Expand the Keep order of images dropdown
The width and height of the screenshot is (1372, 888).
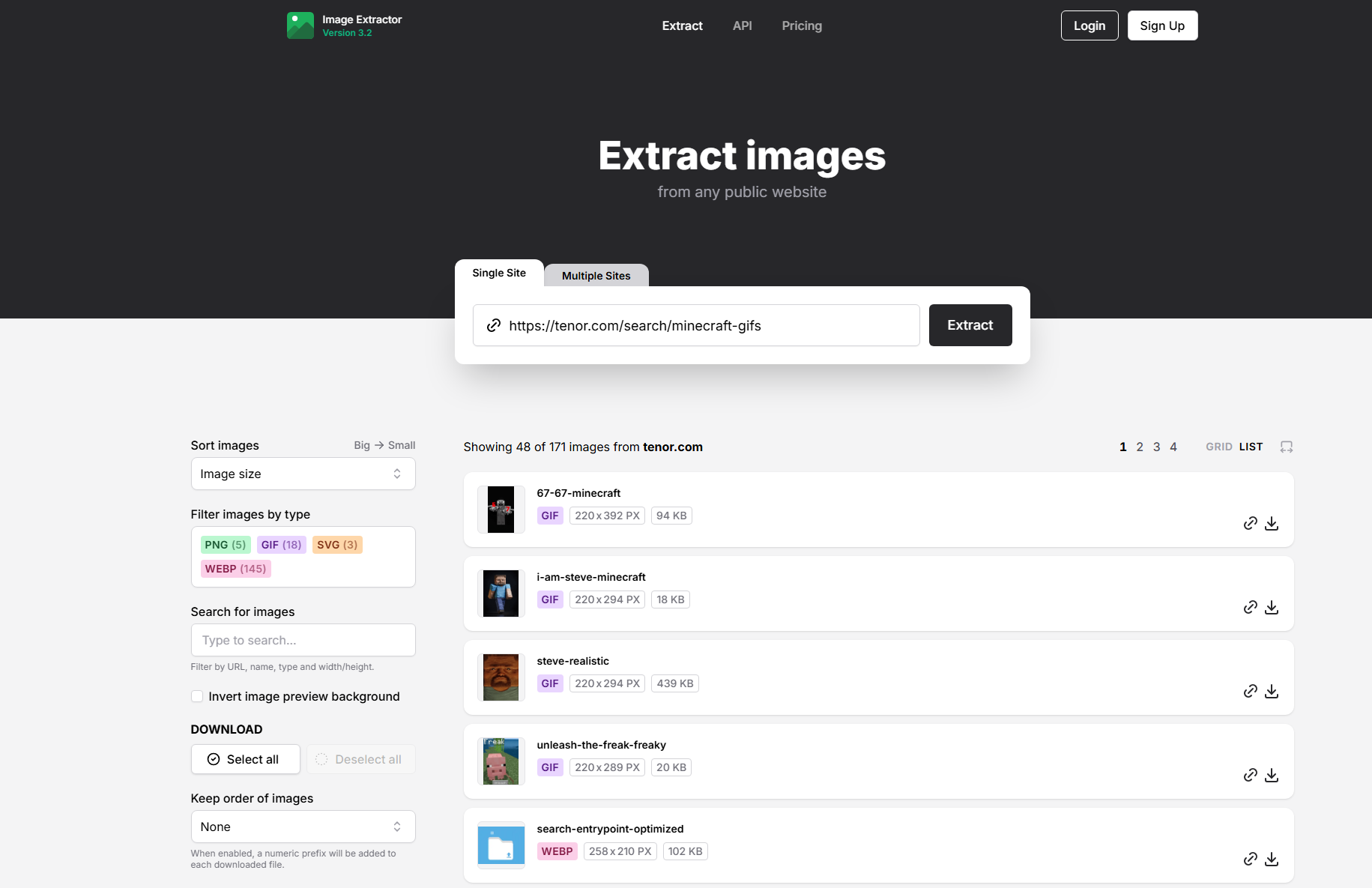pos(303,827)
